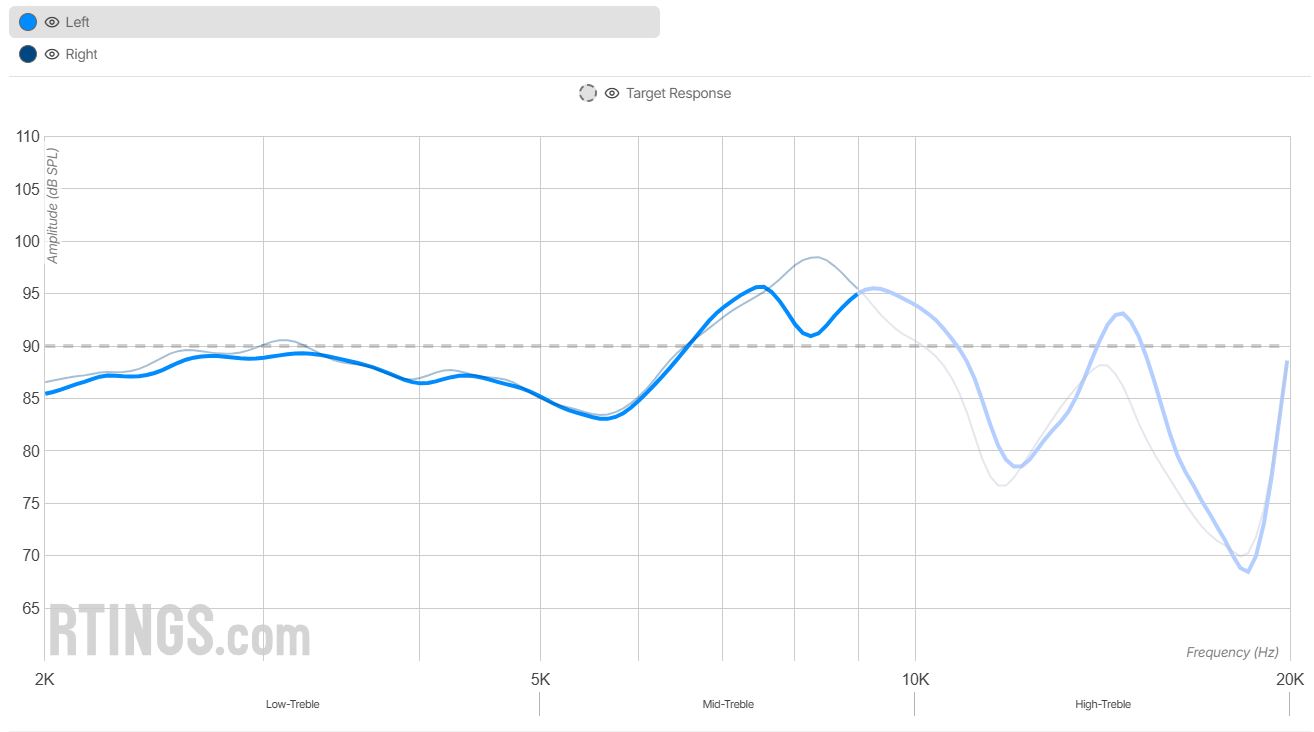
Task: Click the Frequency (Hz) axis title
Action: coord(1232,652)
